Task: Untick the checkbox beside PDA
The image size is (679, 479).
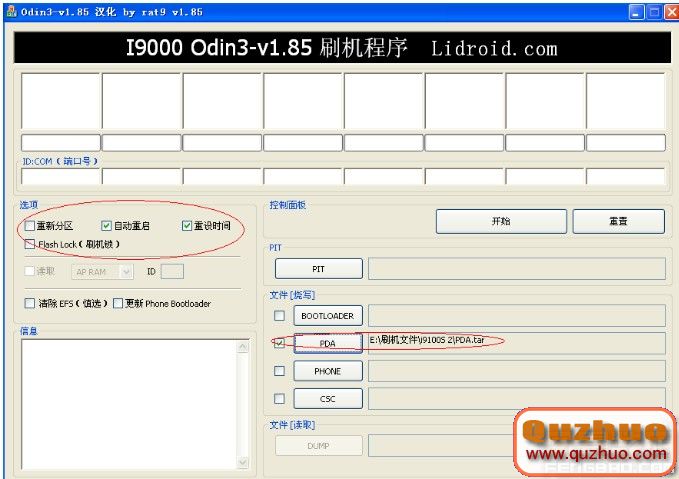Action: point(279,343)
